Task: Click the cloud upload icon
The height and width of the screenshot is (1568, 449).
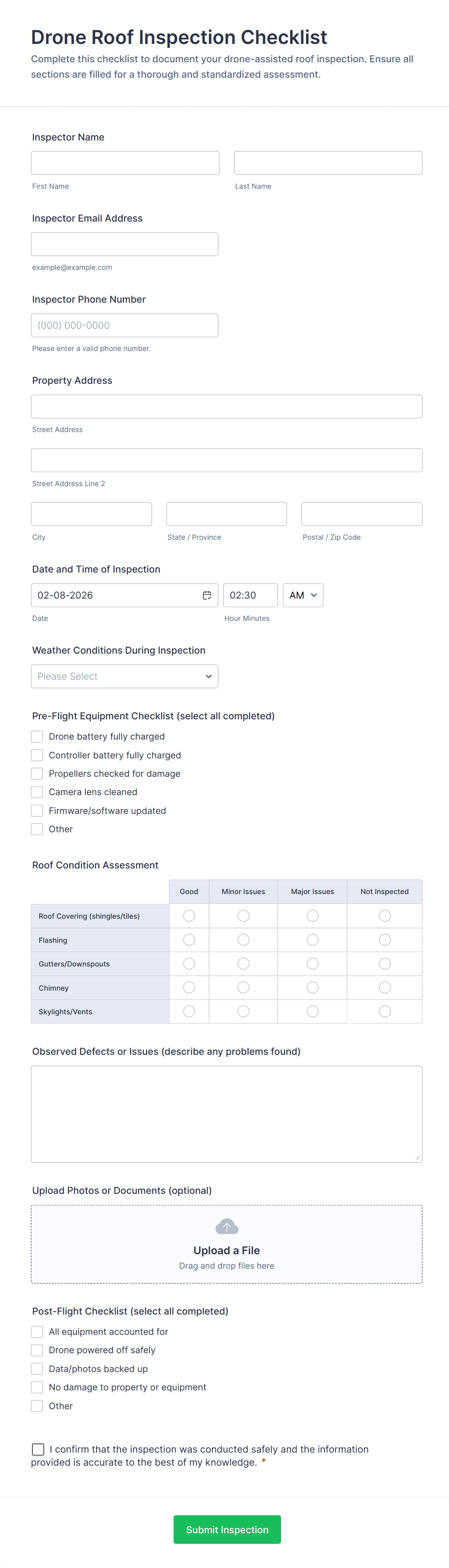Action: coord(227,1227)
